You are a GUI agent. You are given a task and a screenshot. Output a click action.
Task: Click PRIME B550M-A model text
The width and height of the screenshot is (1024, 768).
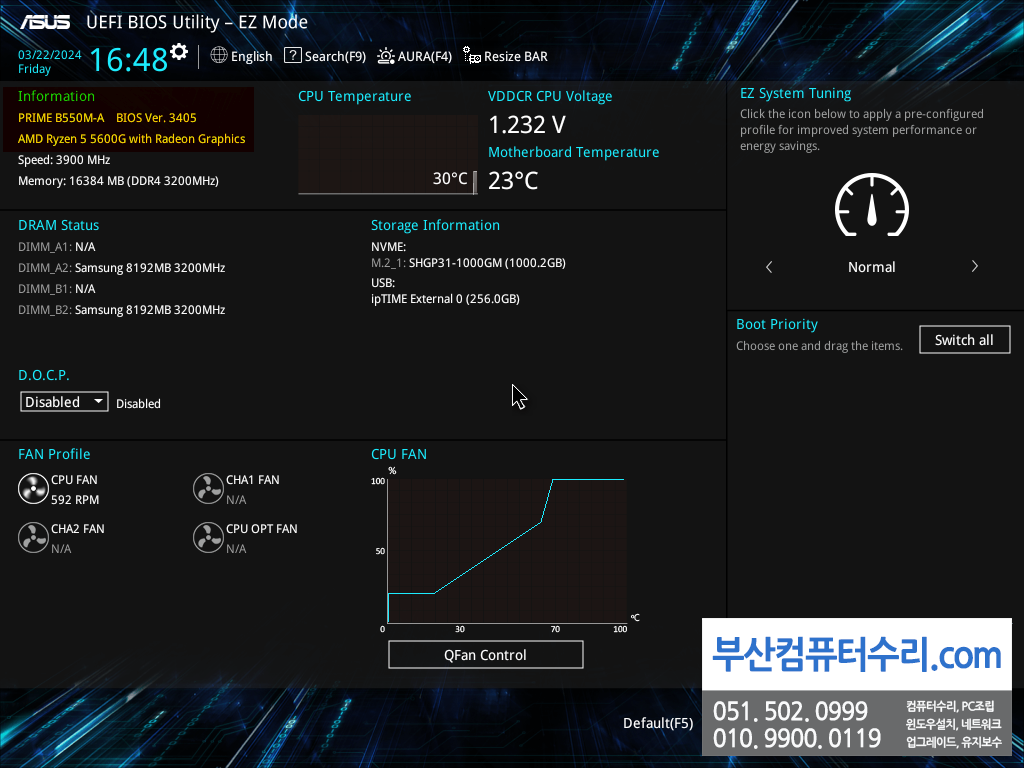coord(61,118)
